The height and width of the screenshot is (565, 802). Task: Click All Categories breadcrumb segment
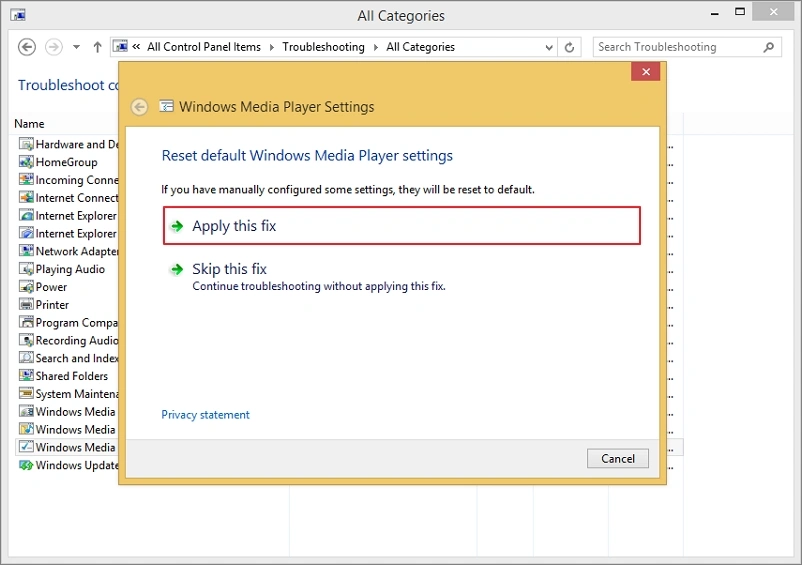pyautogui.click(x=420, y=47)
